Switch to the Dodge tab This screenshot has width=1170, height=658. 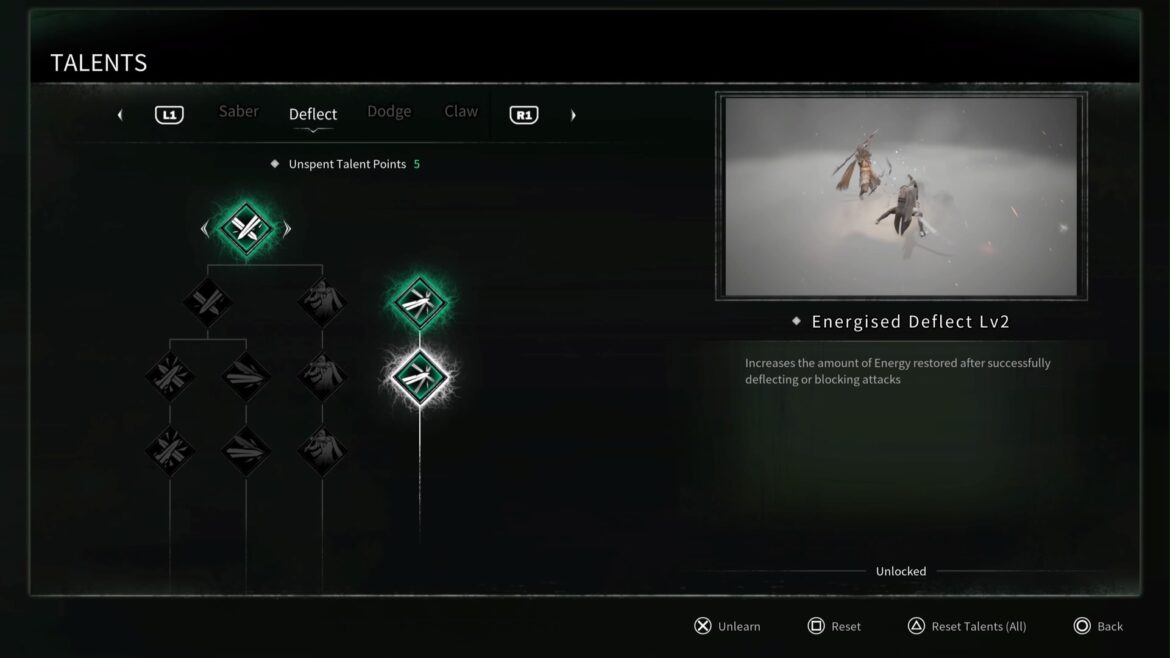(x=389, y=111)
